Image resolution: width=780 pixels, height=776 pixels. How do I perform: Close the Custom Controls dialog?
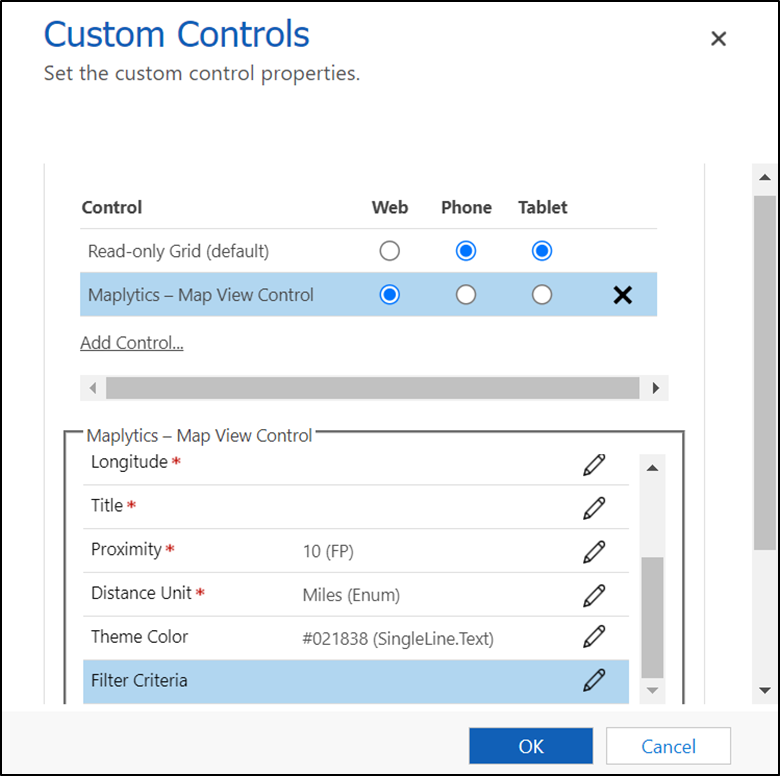tap(718, 39)
